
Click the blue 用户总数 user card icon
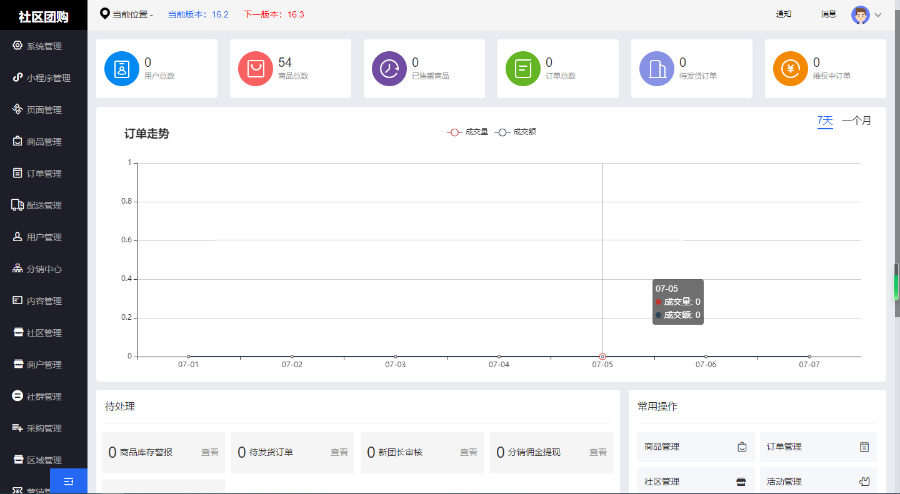click(x=122, y=69)
